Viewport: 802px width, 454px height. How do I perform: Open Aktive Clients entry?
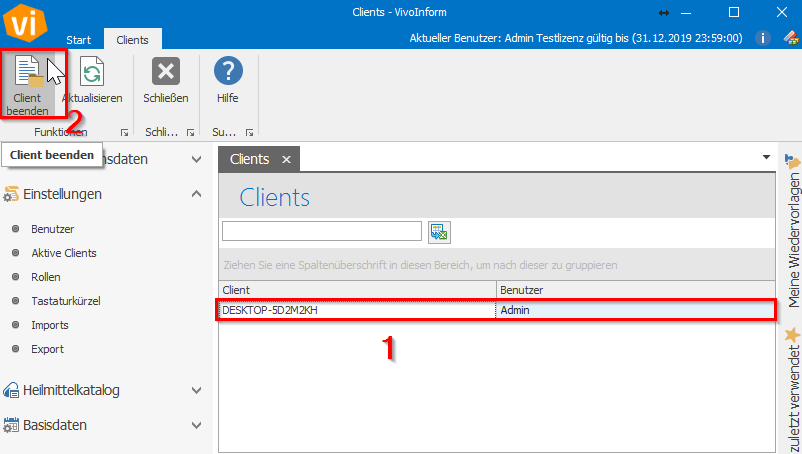click(64, 253)
